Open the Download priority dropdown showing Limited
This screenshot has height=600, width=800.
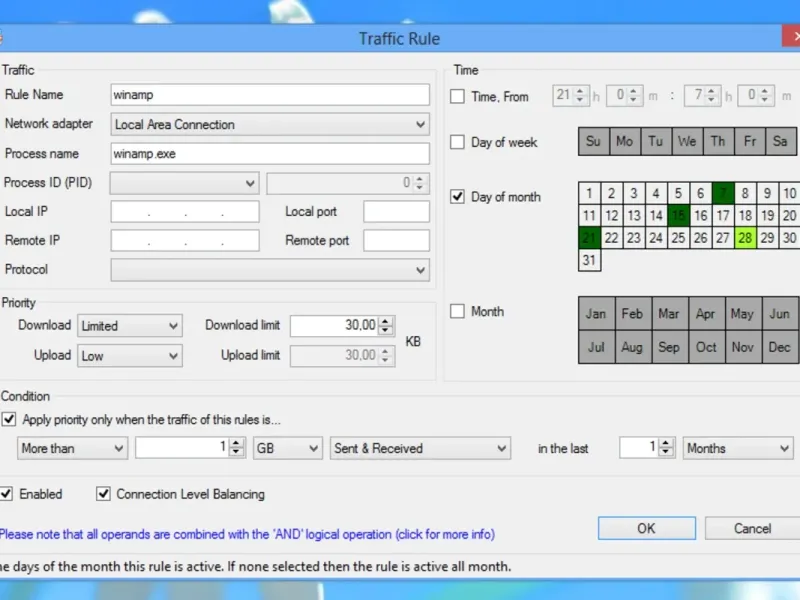(x=130, y=326)
